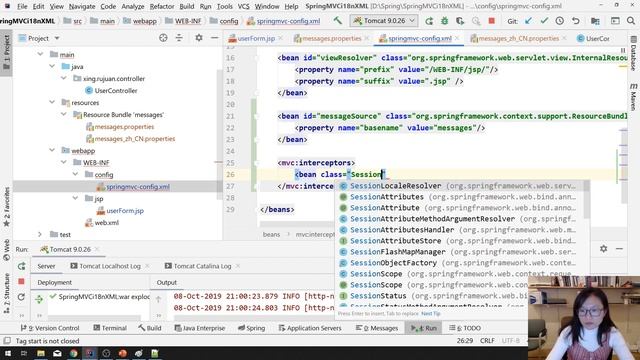Click the Search Everywhere magnifier icon
Viewport: 640px width, 360px height.
pos(631,21)
